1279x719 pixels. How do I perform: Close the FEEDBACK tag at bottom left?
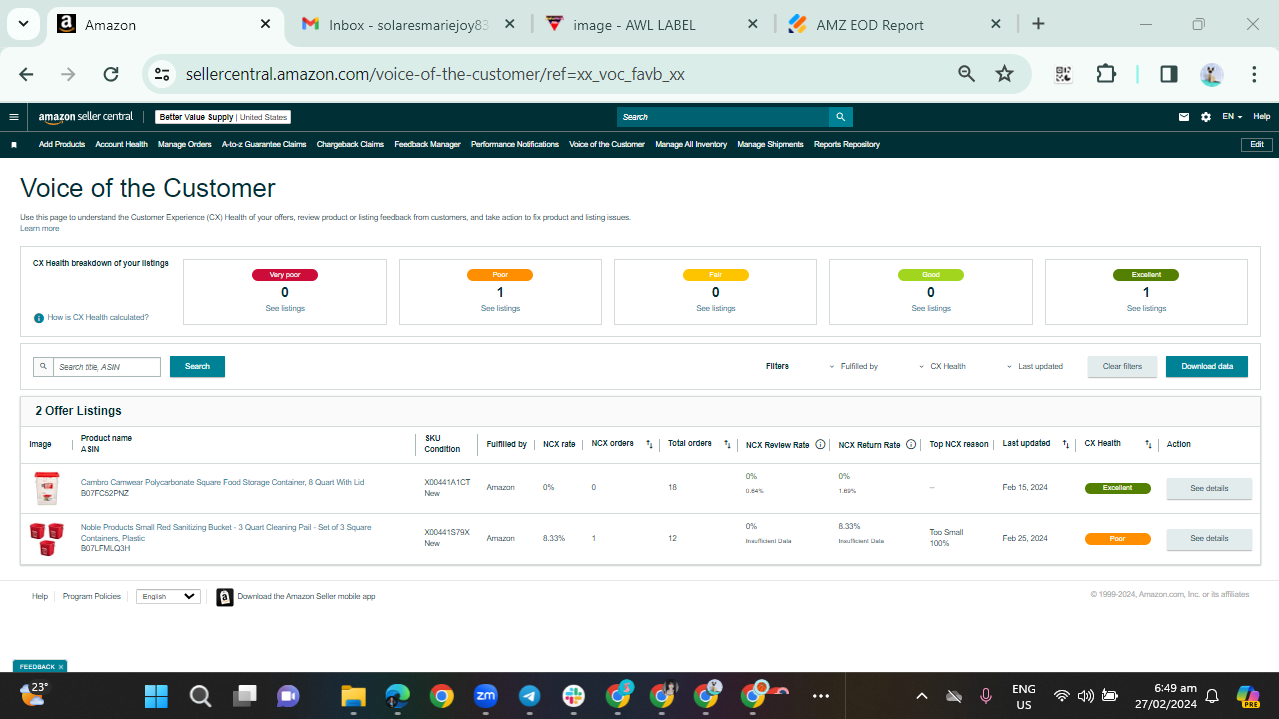[x=61, y=667]
